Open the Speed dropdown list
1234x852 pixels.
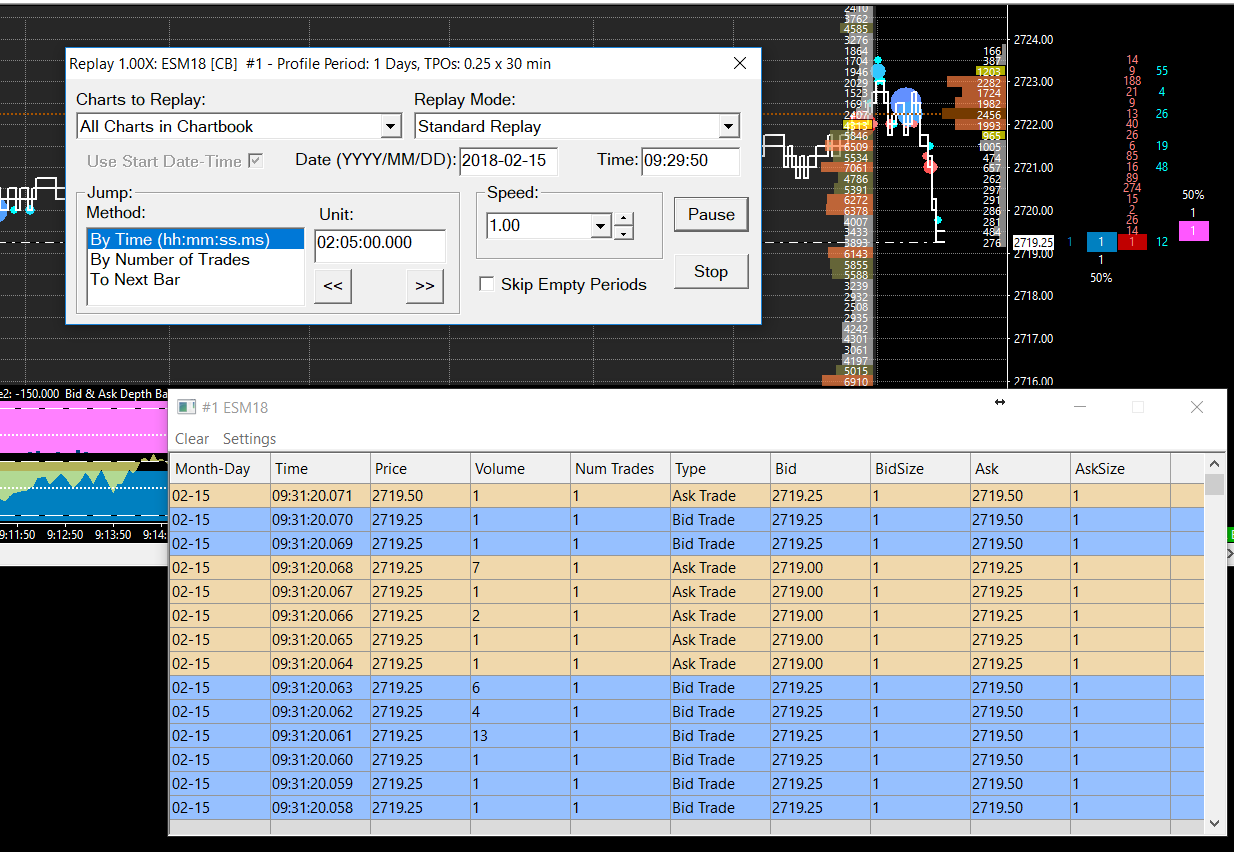tap(600, 226)
